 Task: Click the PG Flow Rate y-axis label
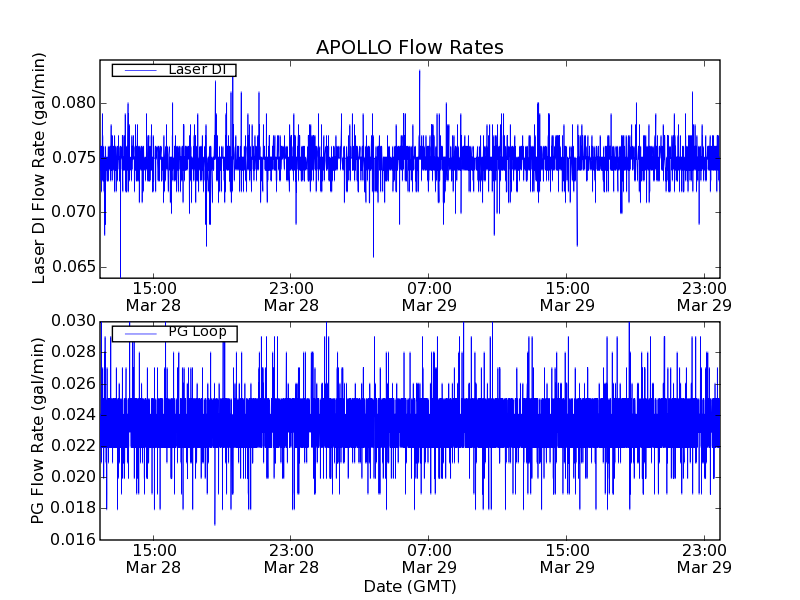tap(40, 430)
